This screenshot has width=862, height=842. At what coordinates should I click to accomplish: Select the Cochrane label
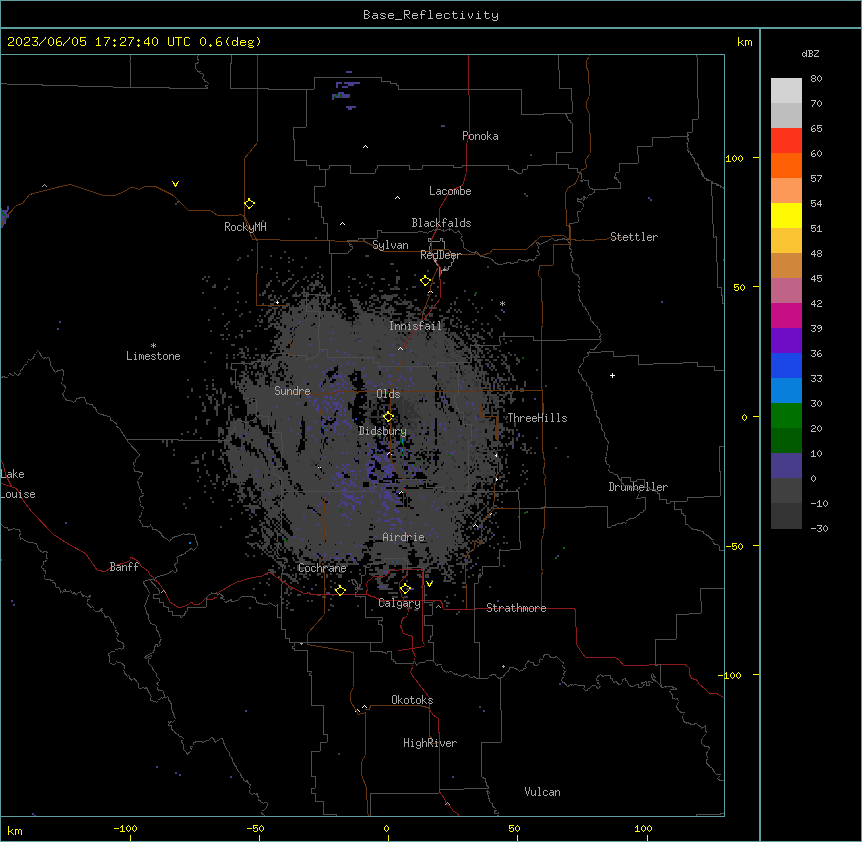(322, 568)
